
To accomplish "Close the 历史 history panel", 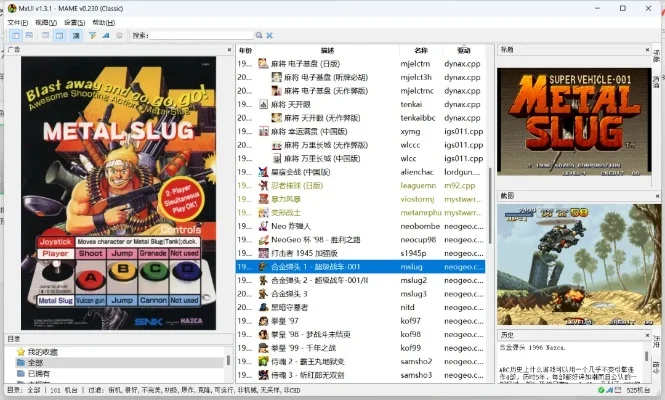I will coord(647,335).
